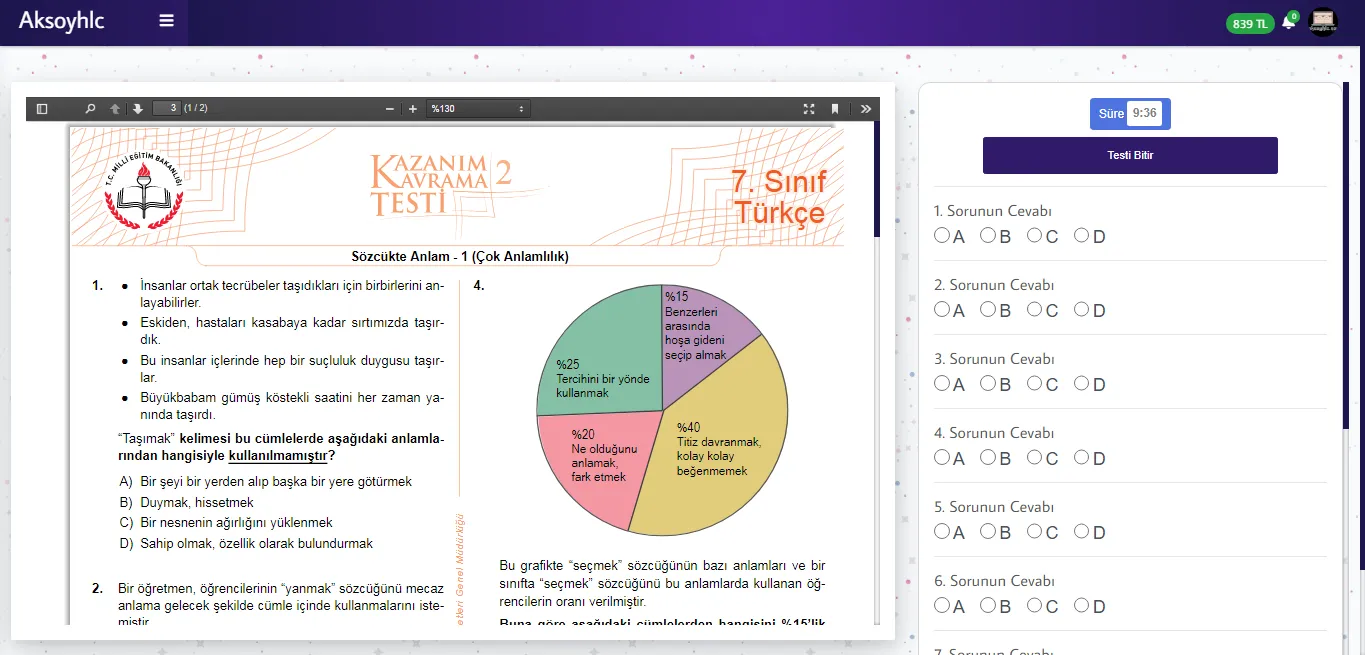
Task: Select answer C for question 6
Action: 1034,605
